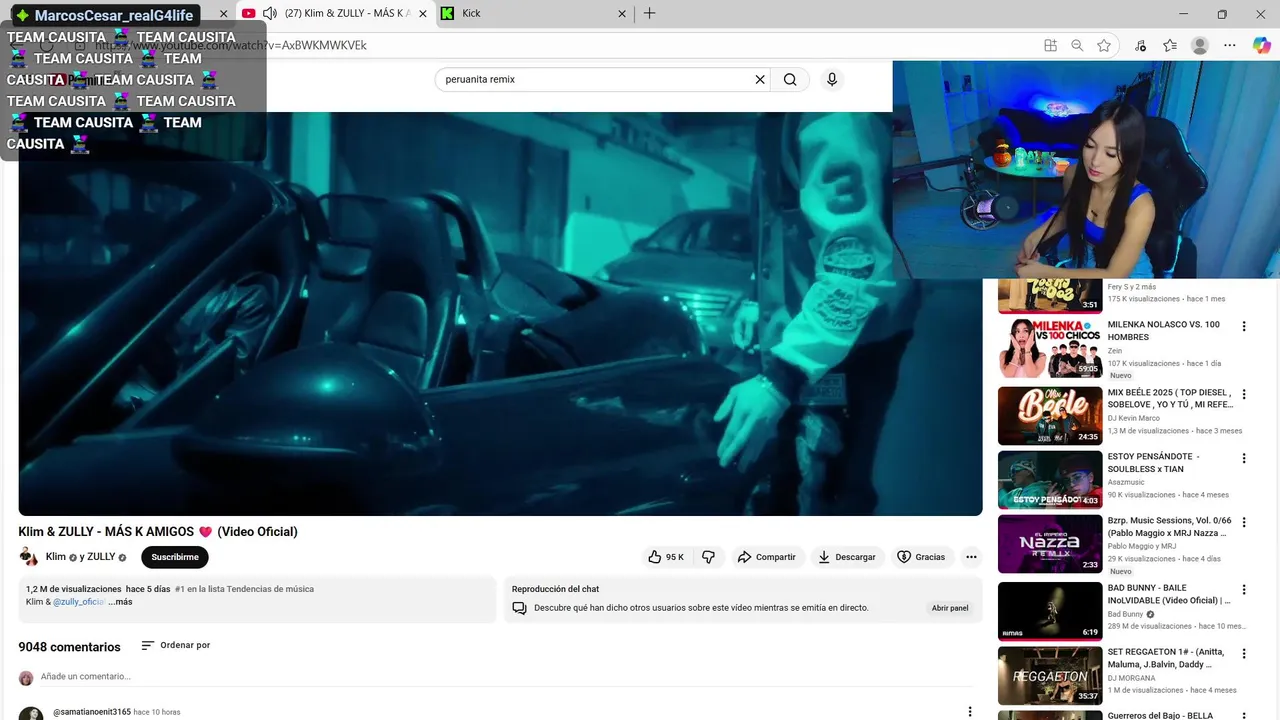Close the Kick tab

tap(622, 14)
